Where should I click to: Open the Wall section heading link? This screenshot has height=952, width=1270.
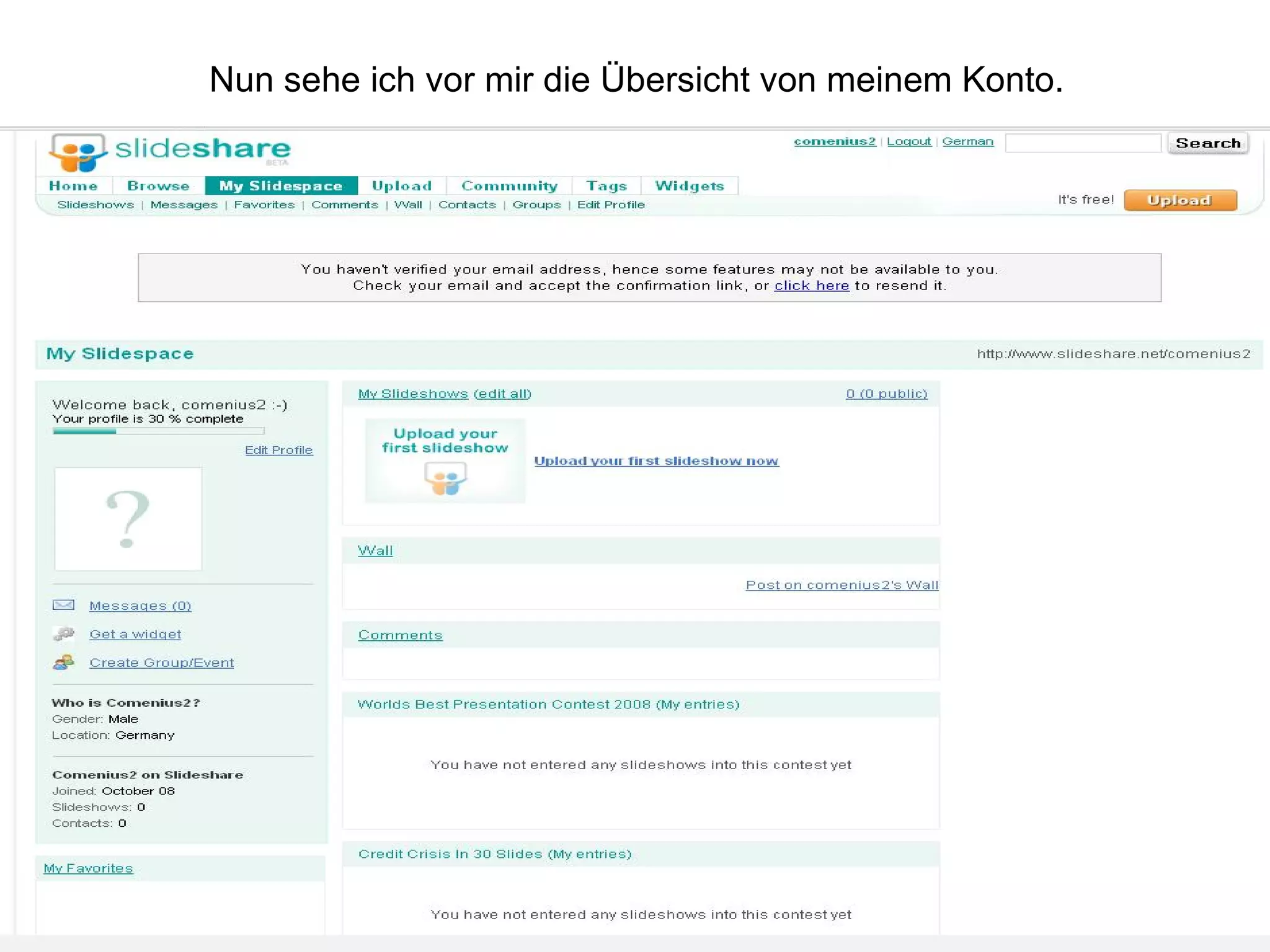tap(375, 550)
